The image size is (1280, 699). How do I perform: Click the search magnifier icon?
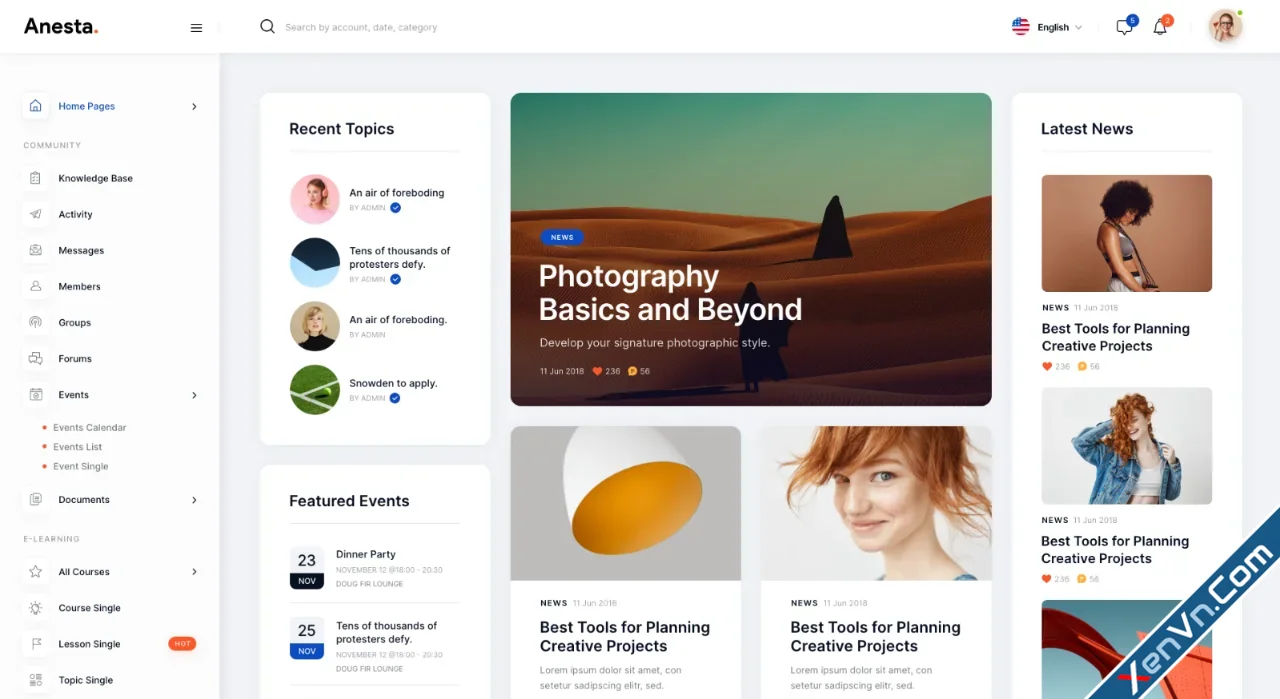[x=267, y=27]
